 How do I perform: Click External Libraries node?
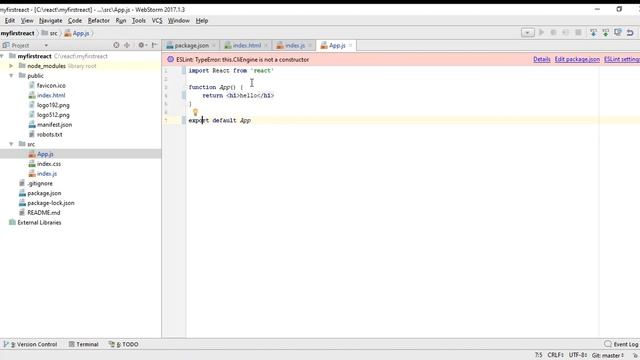click(x=39, y=222)
